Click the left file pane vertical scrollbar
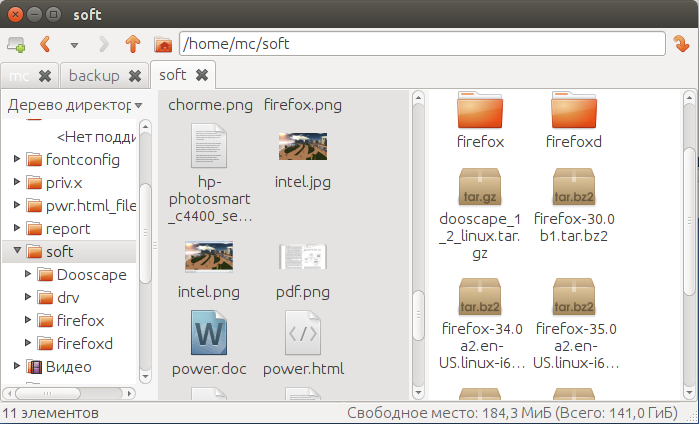 point(418,245)
